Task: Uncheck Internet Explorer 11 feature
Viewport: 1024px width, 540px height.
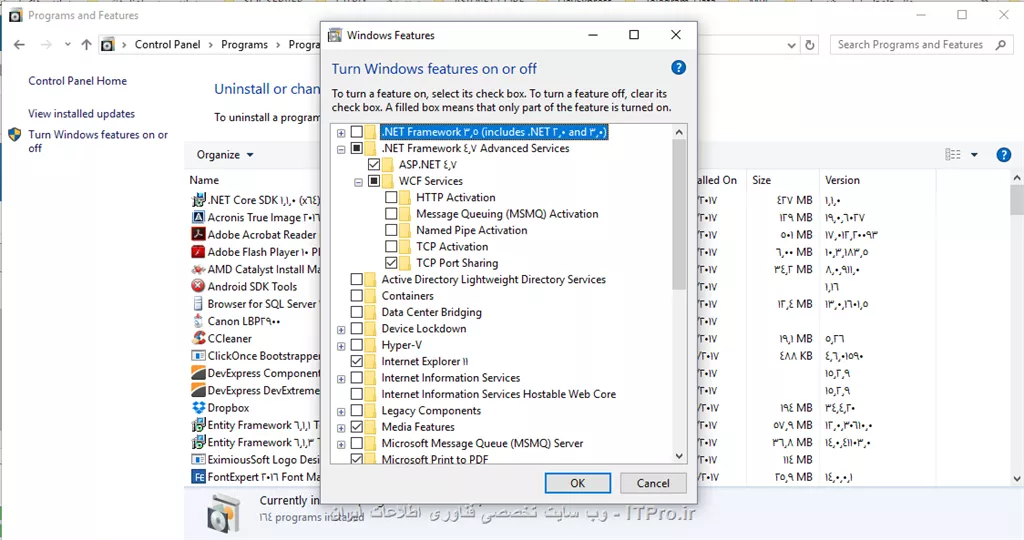Action: (357, 361)
